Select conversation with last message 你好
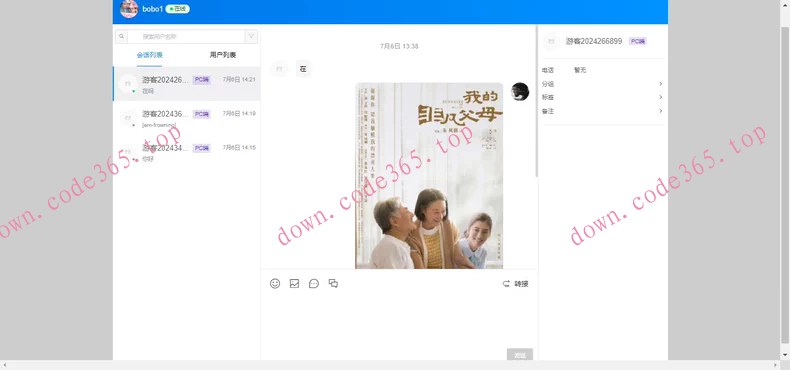The image size is (790, 370). [x=186, y=152]
